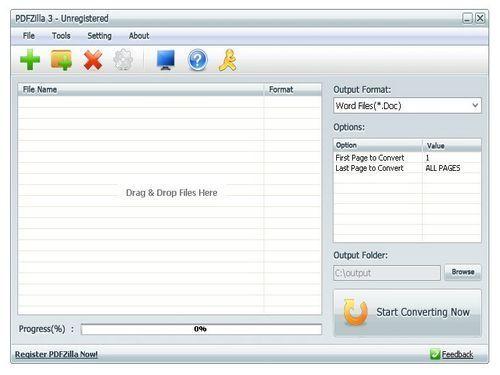Click the orange Add Folder icon
The height and width of the screenshot is (375, 500).
click(61, 60)
